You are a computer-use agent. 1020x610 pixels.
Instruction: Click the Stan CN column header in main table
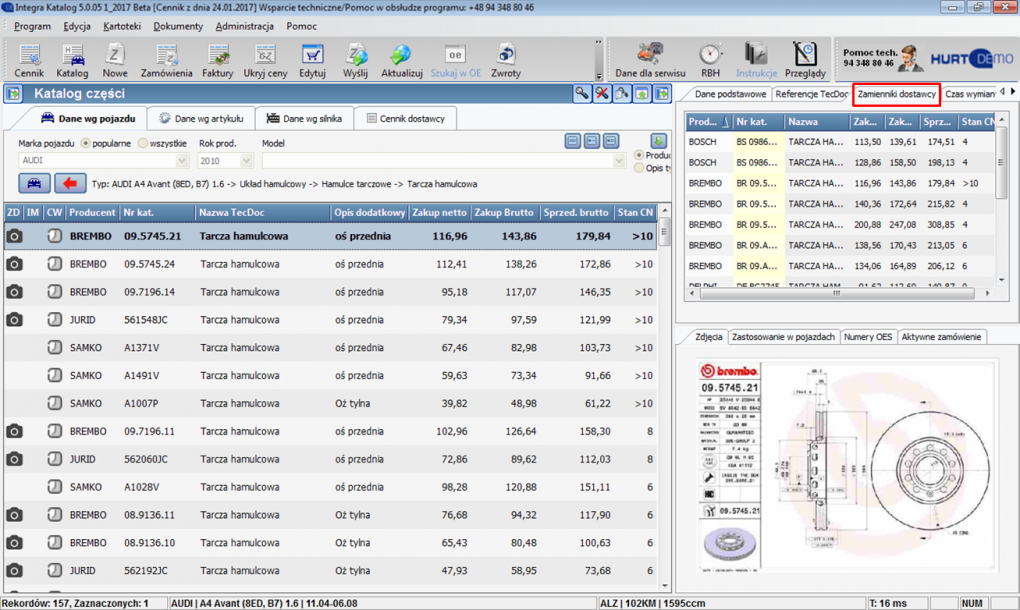(636, 213)
